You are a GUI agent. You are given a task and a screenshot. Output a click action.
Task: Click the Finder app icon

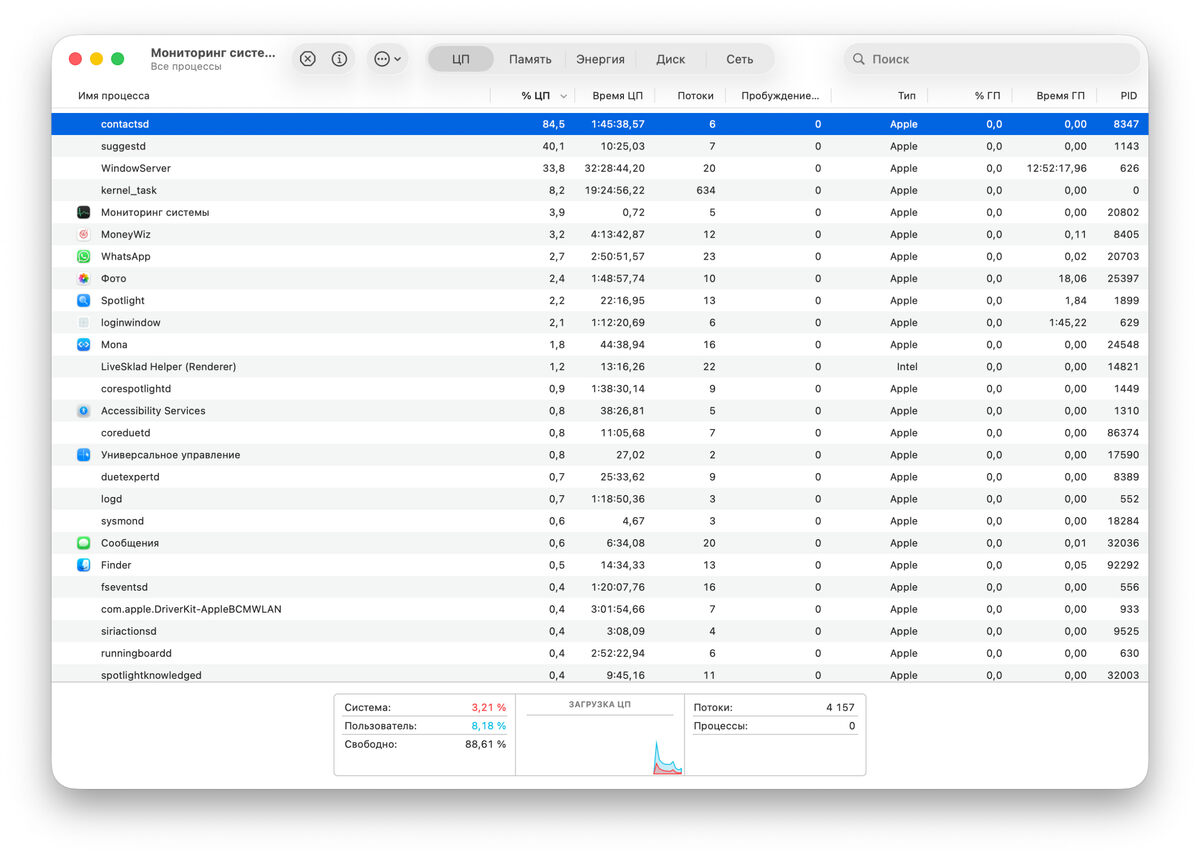click(x=84, y=565)
